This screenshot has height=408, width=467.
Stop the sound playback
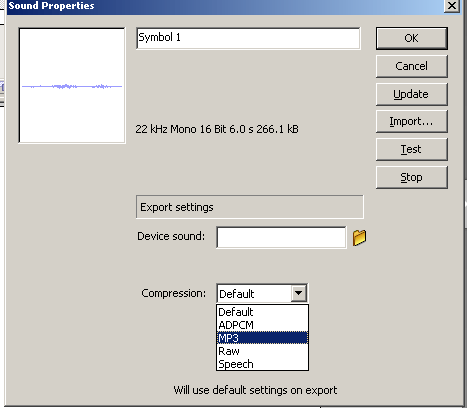(x=412, y=177)
